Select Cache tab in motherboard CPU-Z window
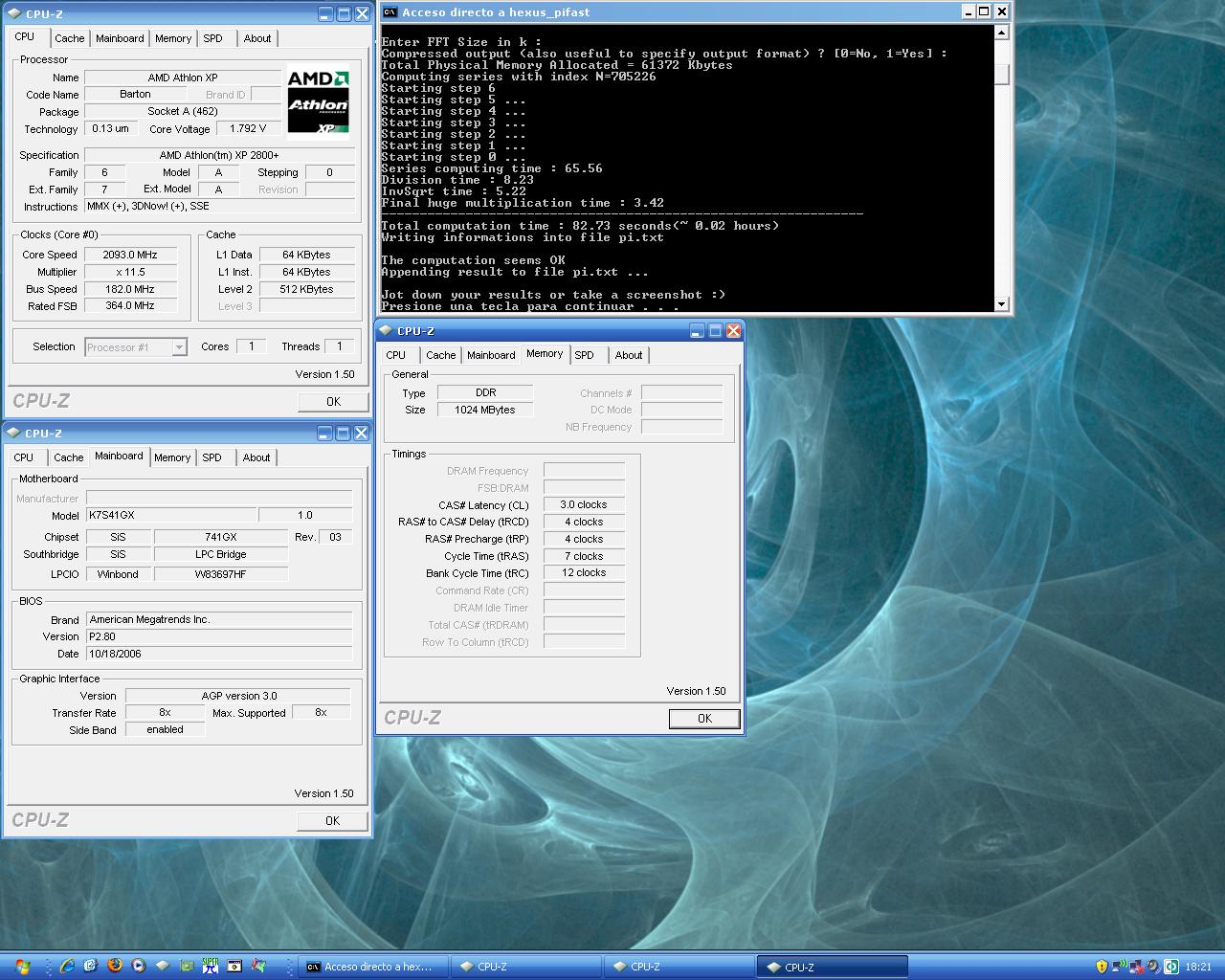The image size is (1225, 980). (x=68, y=458)
